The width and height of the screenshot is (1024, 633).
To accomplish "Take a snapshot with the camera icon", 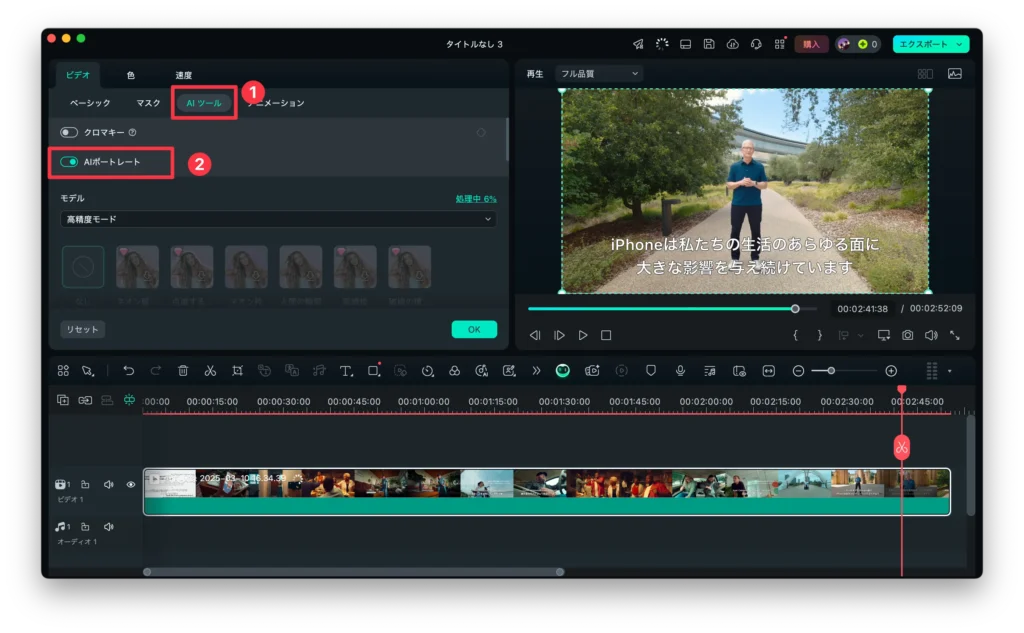I will coord(907,335).
